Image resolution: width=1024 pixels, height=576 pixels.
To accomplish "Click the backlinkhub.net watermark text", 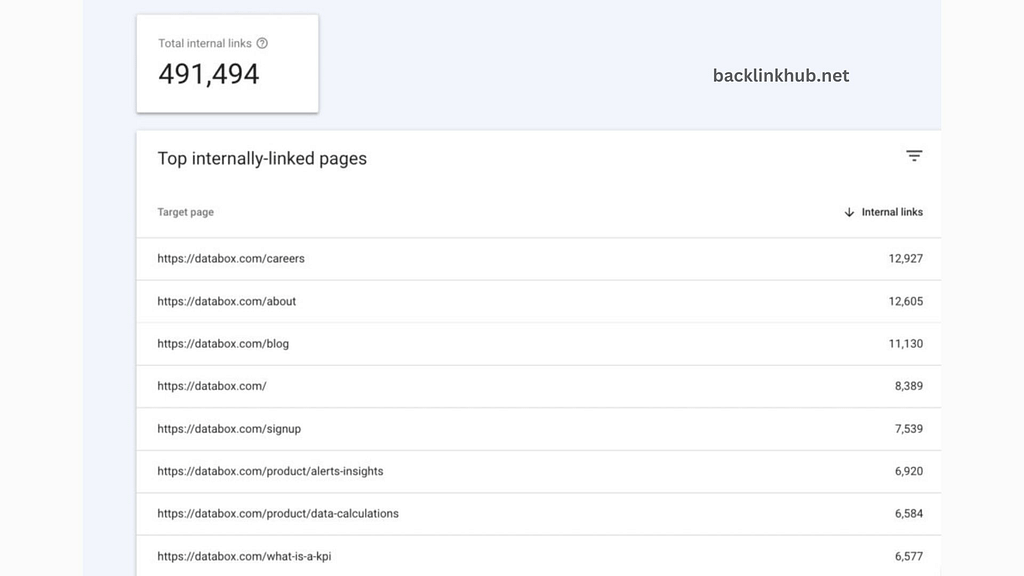I will click(780, 75).
